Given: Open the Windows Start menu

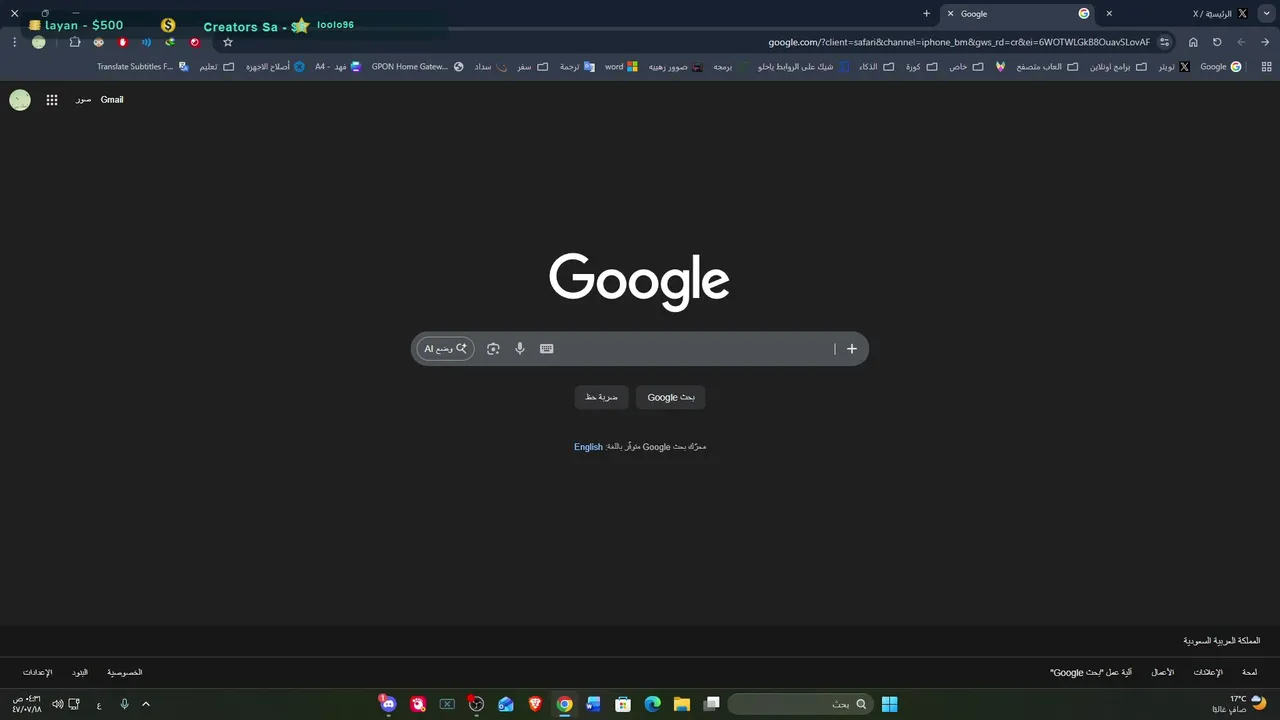Looking at the screenshot, I should 889,704.
